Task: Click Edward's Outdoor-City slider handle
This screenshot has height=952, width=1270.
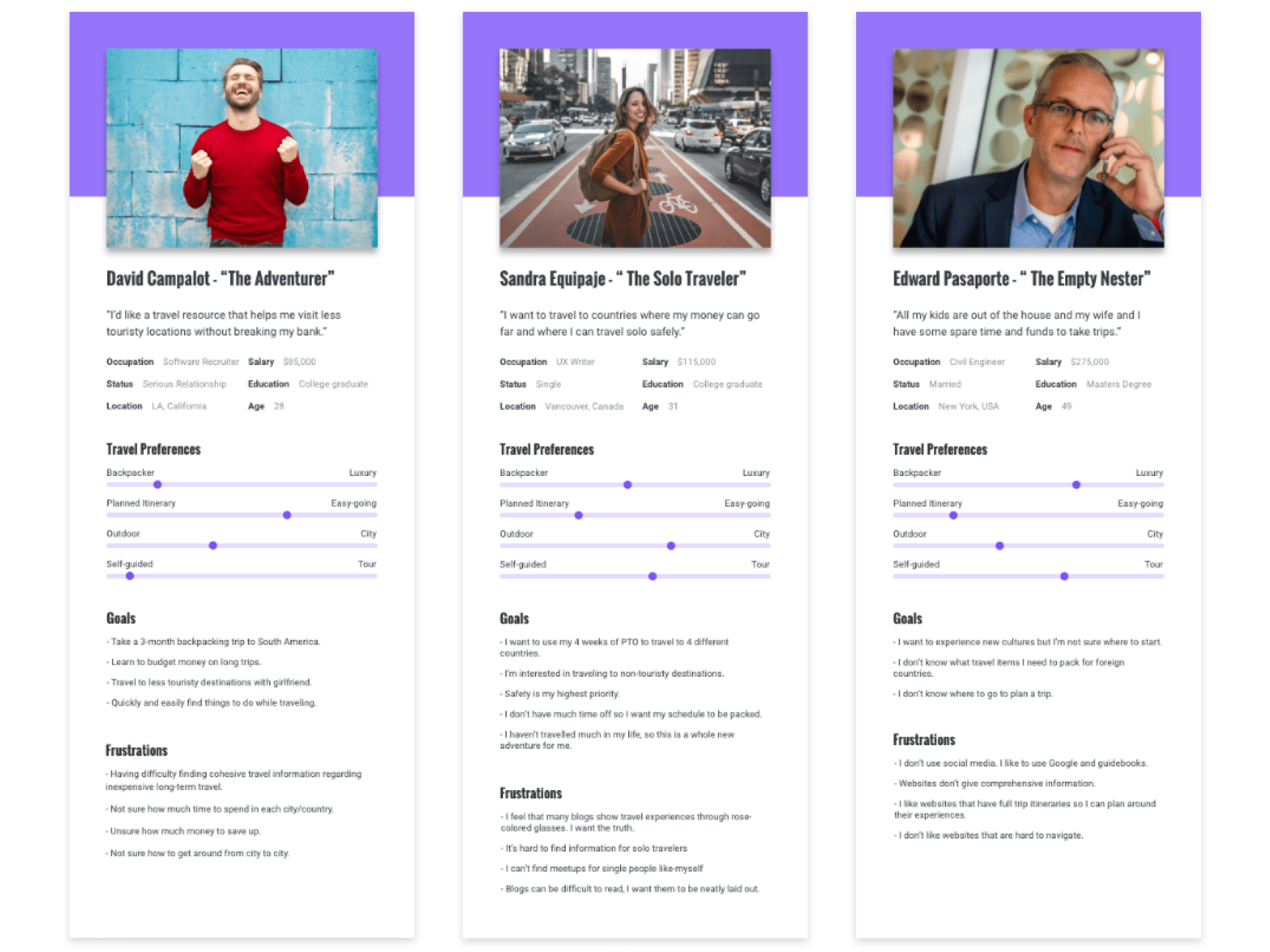Action: coord(999,546)
